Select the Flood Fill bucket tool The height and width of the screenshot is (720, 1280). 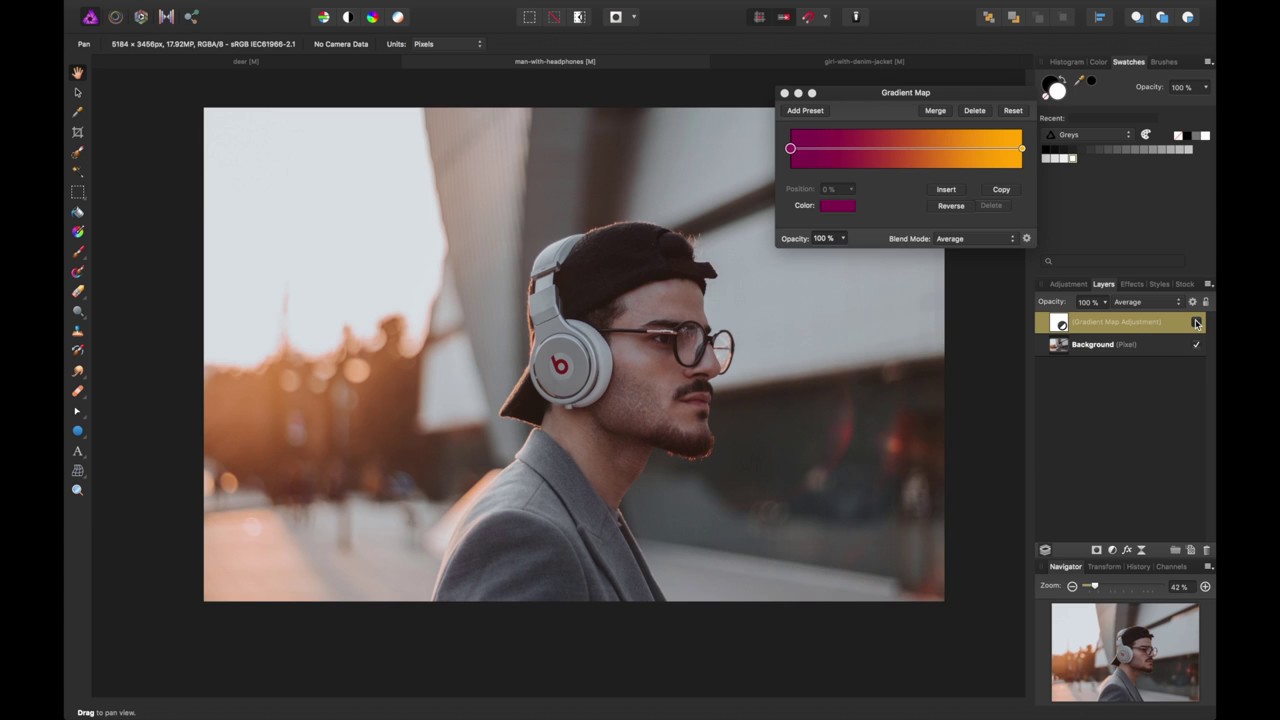(77, 212)
